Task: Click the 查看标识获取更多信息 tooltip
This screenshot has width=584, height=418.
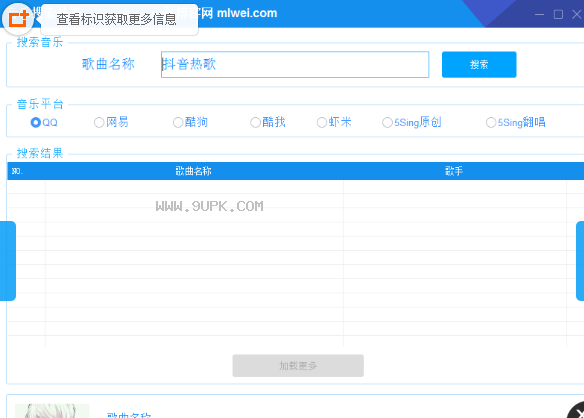Action: [x=119, y=19]
